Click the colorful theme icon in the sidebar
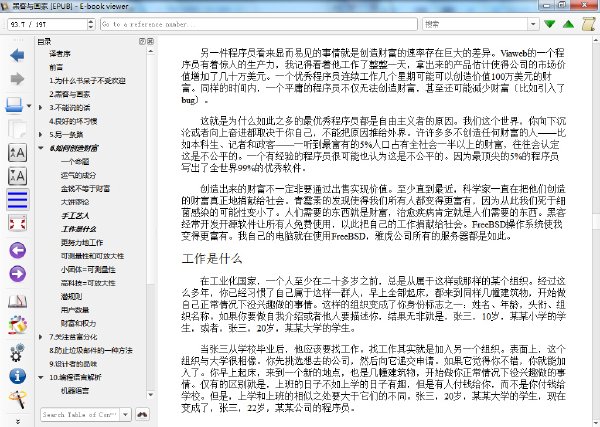600x427 pixels. point(17,325)
